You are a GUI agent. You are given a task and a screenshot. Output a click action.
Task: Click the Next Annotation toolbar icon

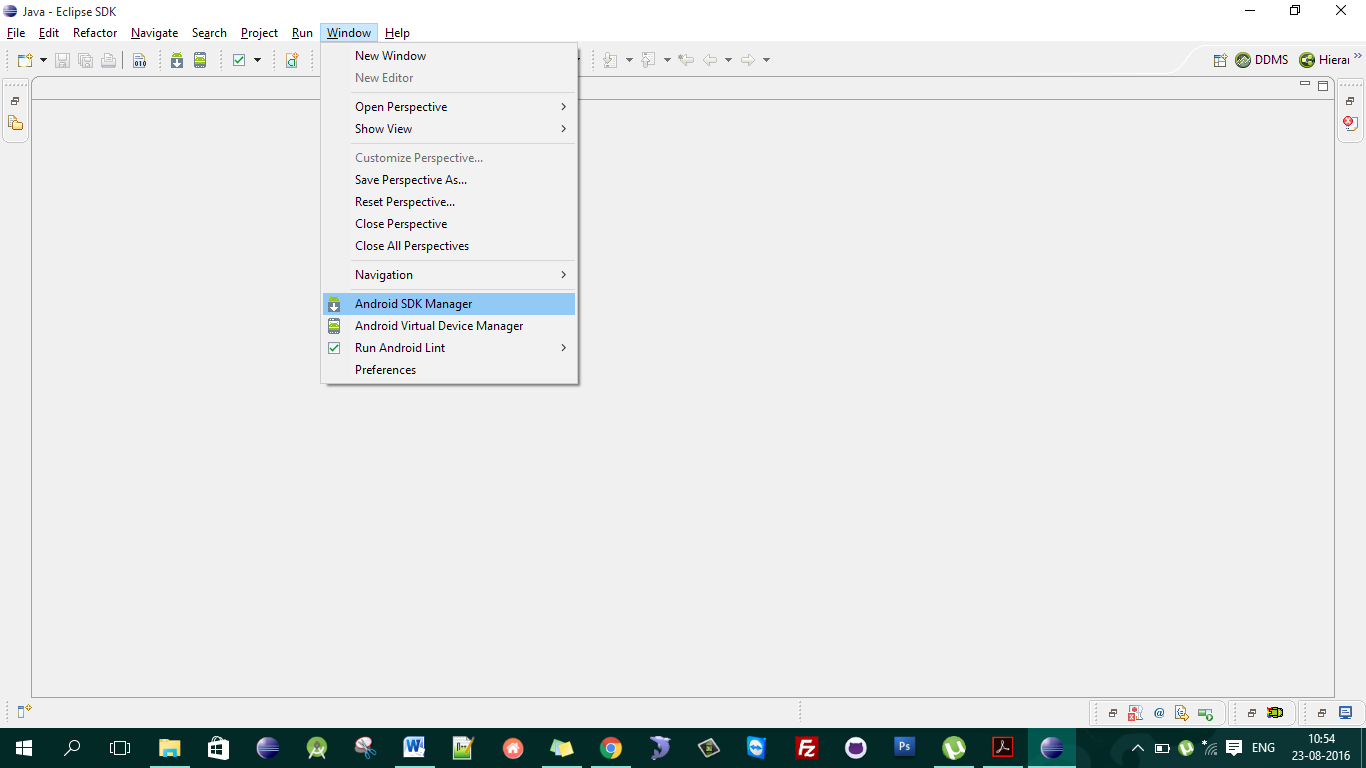(610, 60)
